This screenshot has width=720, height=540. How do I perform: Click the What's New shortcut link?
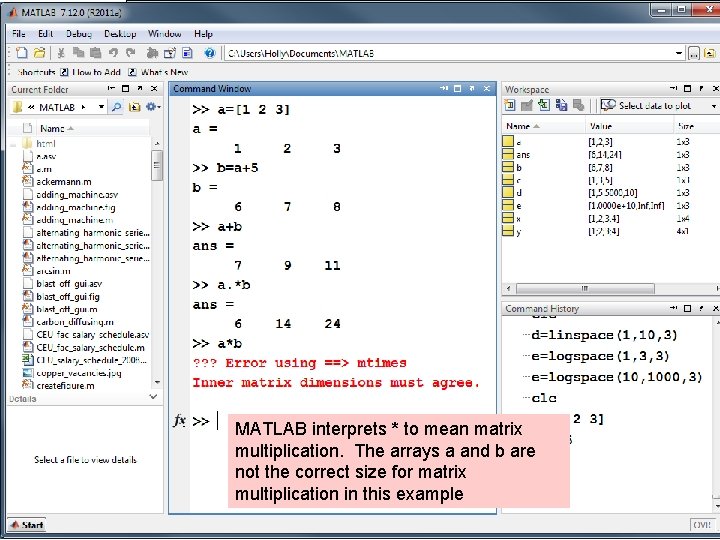click(x=158, y=72)
